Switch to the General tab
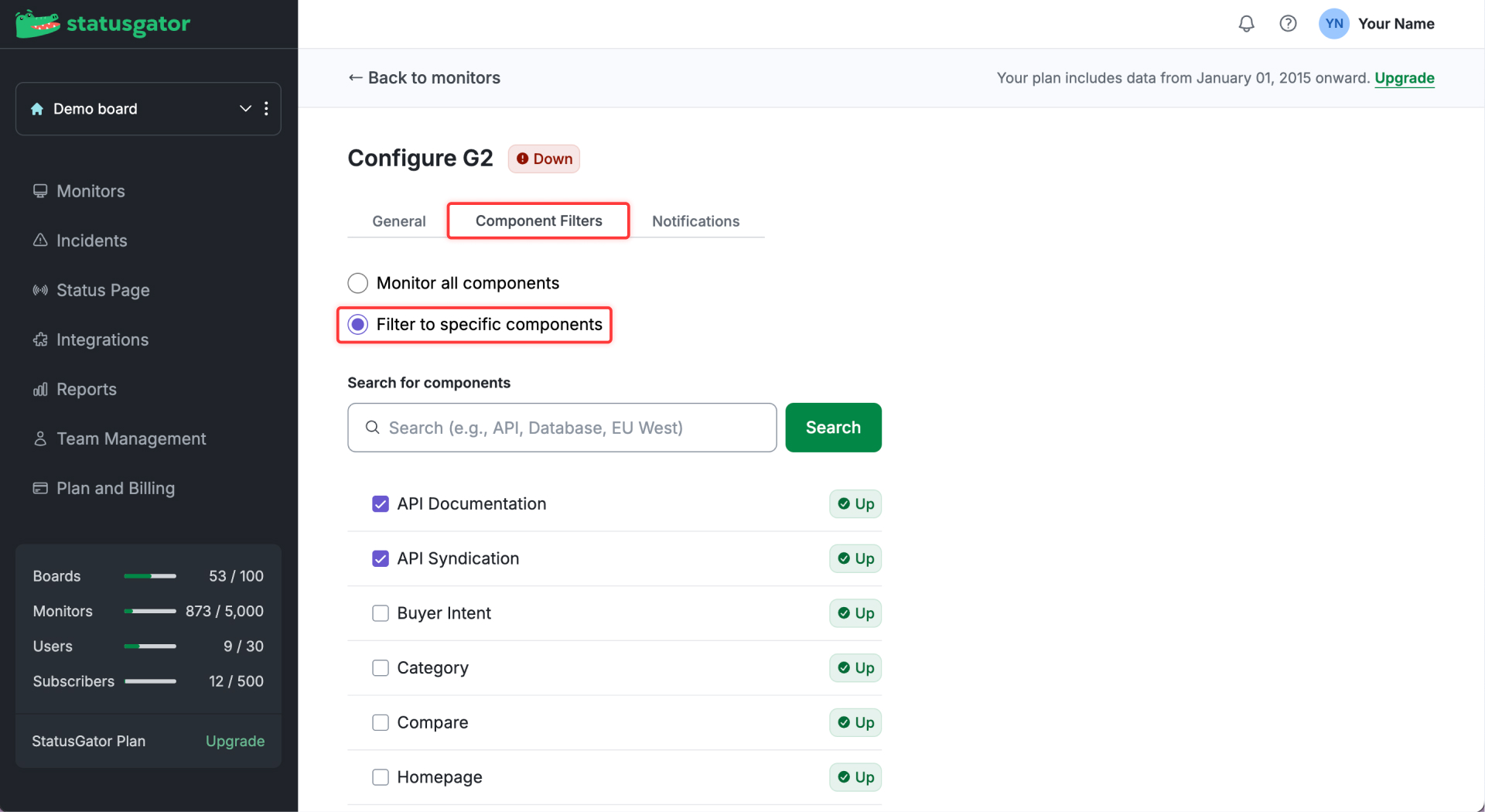1485x812 pixels. click(398, 221)
